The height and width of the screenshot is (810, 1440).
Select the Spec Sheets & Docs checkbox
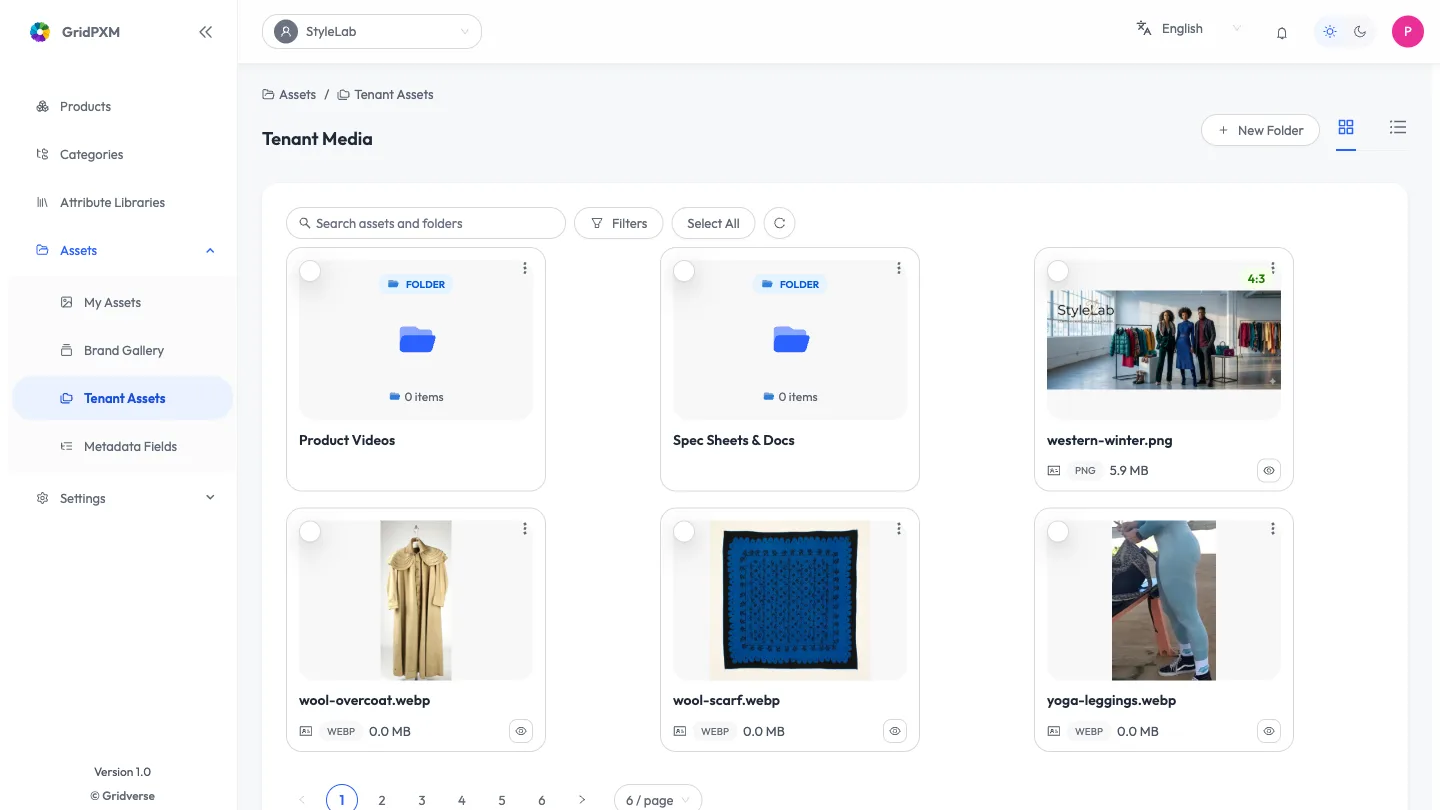(684, 271)
